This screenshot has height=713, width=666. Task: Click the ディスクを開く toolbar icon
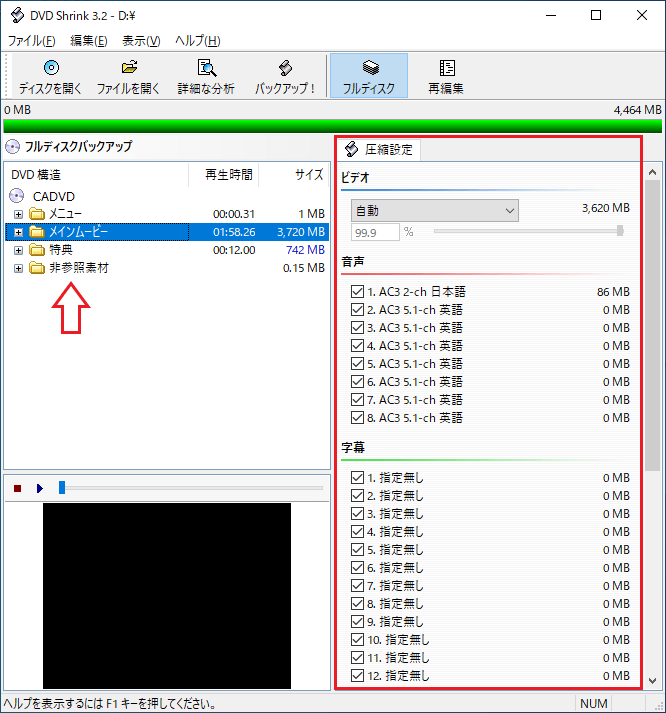coord(50,69)
